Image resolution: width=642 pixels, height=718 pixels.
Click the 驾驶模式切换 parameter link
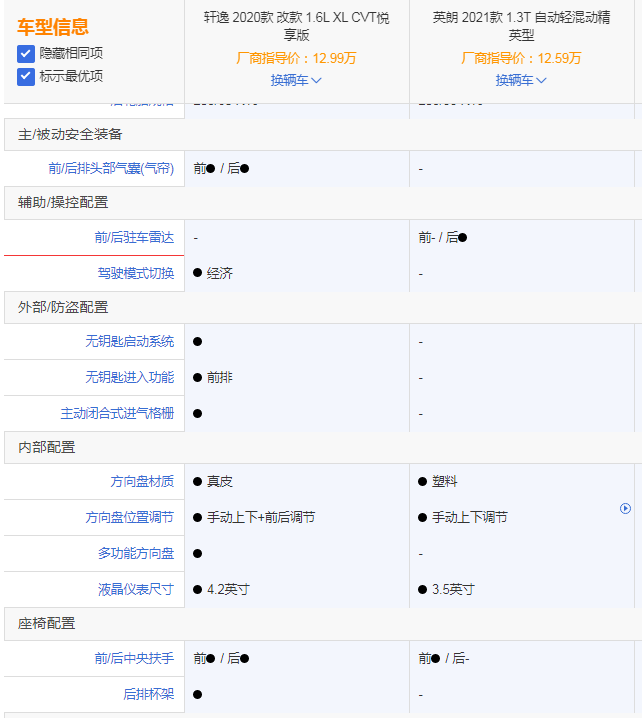[x=136, y=273]
